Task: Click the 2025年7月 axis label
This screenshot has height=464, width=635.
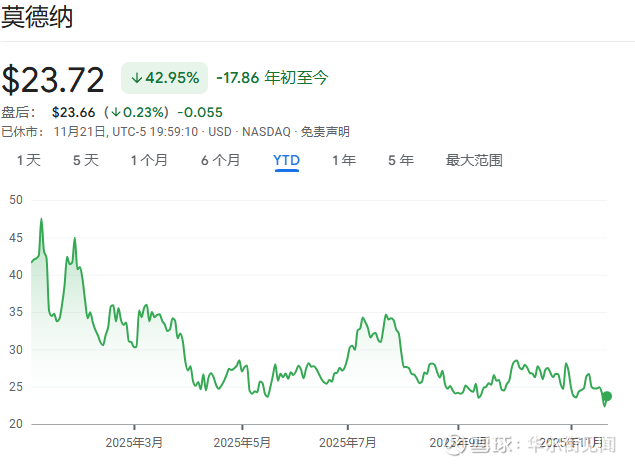Action: [347, 443]
